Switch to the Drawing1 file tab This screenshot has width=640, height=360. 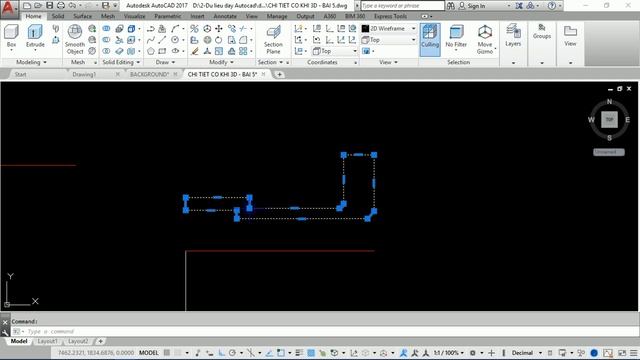coord(84,74)
